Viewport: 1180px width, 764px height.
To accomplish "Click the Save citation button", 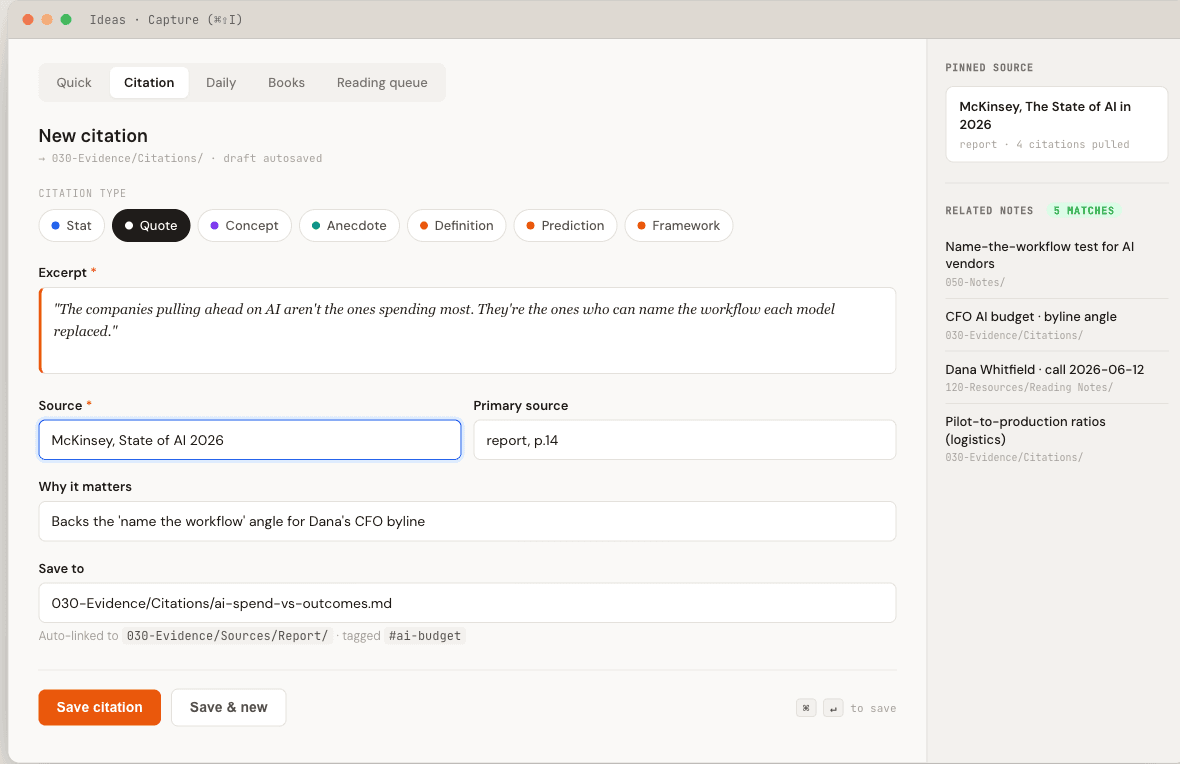I will 99,708.
